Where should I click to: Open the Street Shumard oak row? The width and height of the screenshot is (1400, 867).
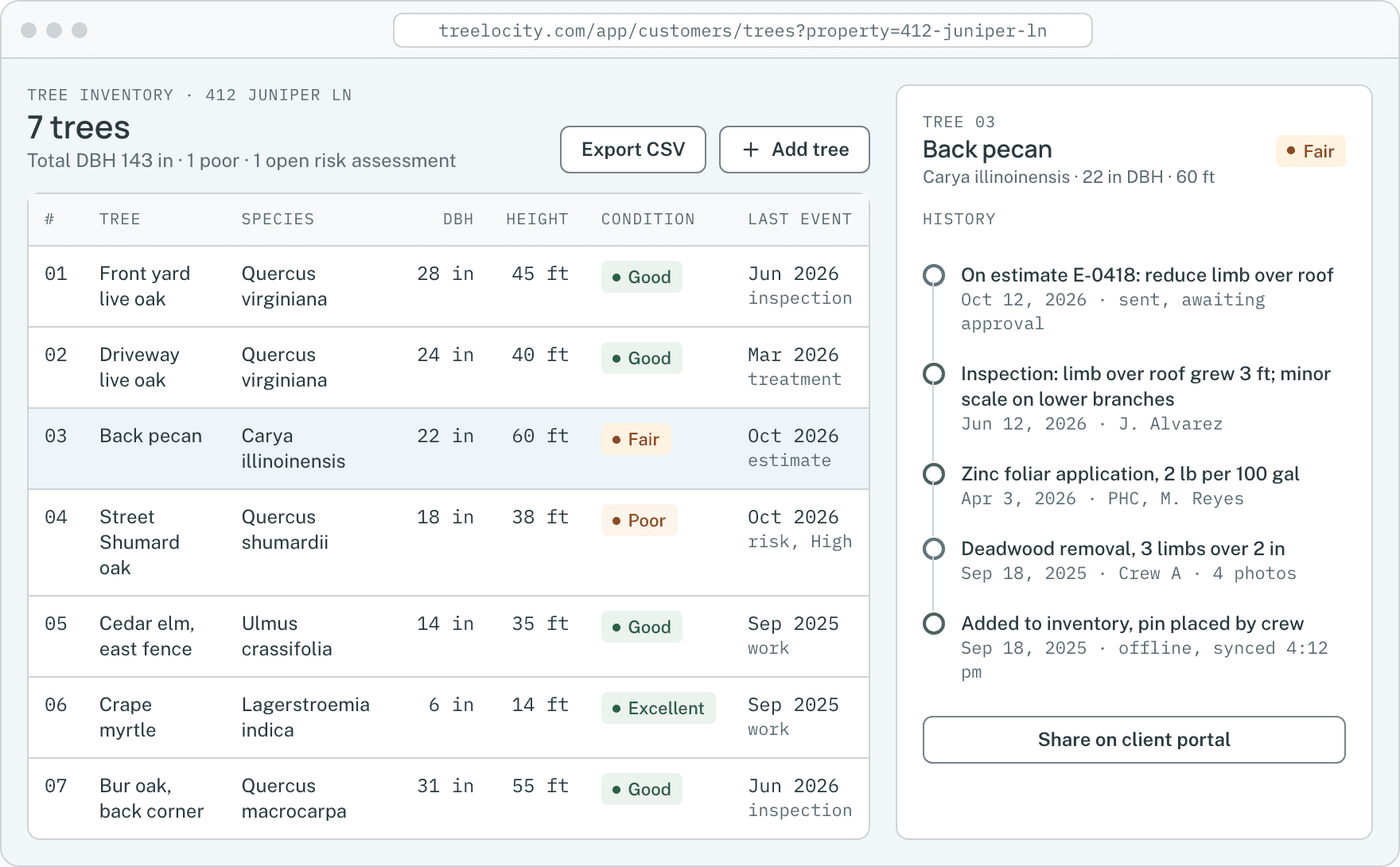click(x=449, y=542)
